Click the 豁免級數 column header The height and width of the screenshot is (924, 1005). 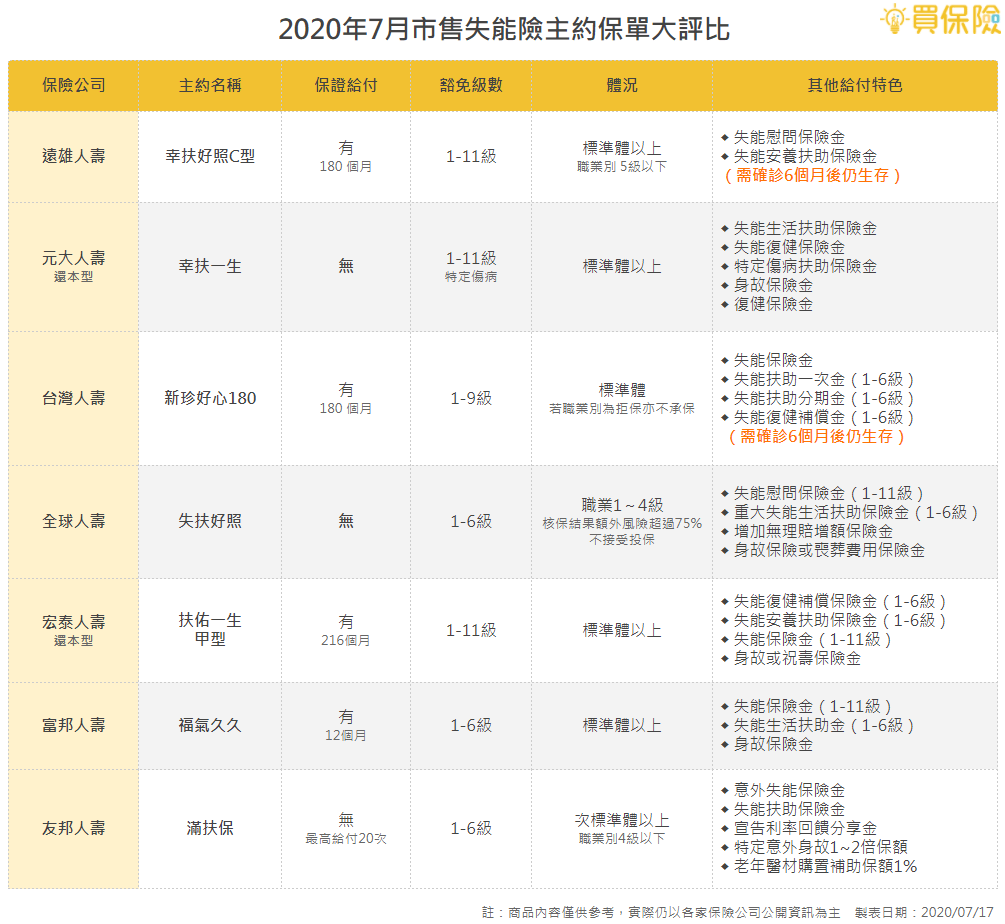471,85
